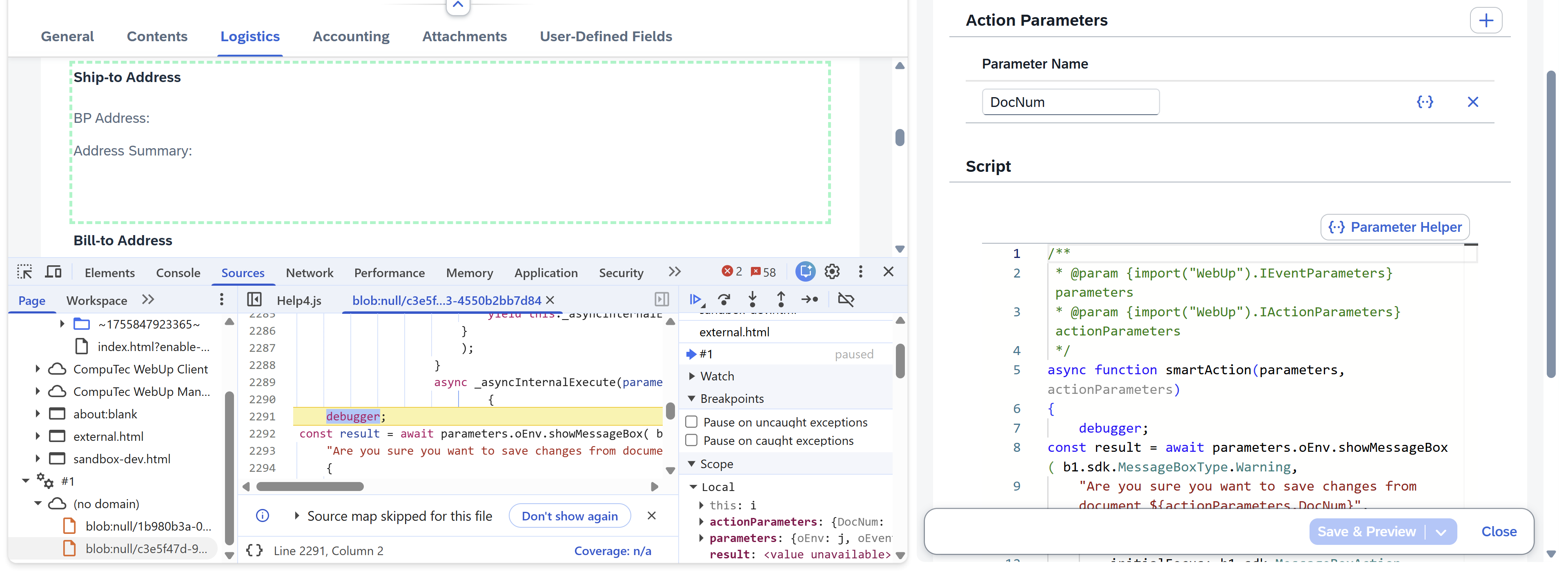This screenshot has width=1568, height=571.
Task: Expand the sandbox-dev.html tree node
Action: tap(38, 458)
